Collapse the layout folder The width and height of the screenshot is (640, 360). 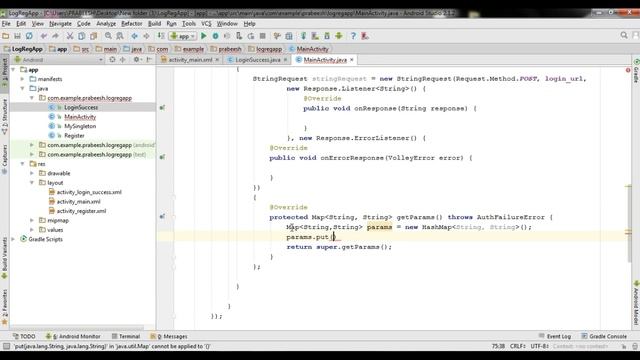tap(32, 182)
